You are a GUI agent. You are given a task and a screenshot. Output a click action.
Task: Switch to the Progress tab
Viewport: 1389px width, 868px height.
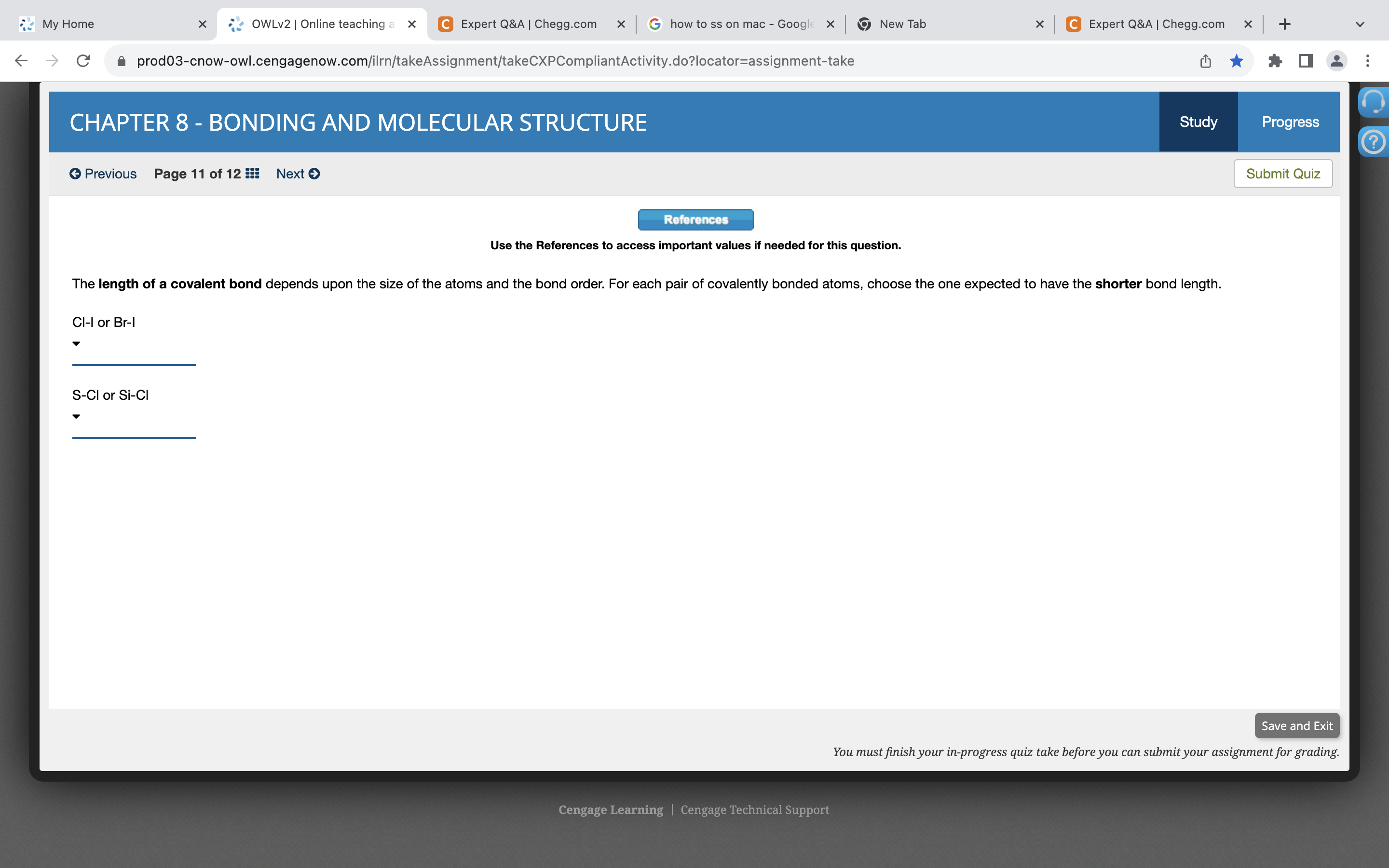click(1290, 122)
